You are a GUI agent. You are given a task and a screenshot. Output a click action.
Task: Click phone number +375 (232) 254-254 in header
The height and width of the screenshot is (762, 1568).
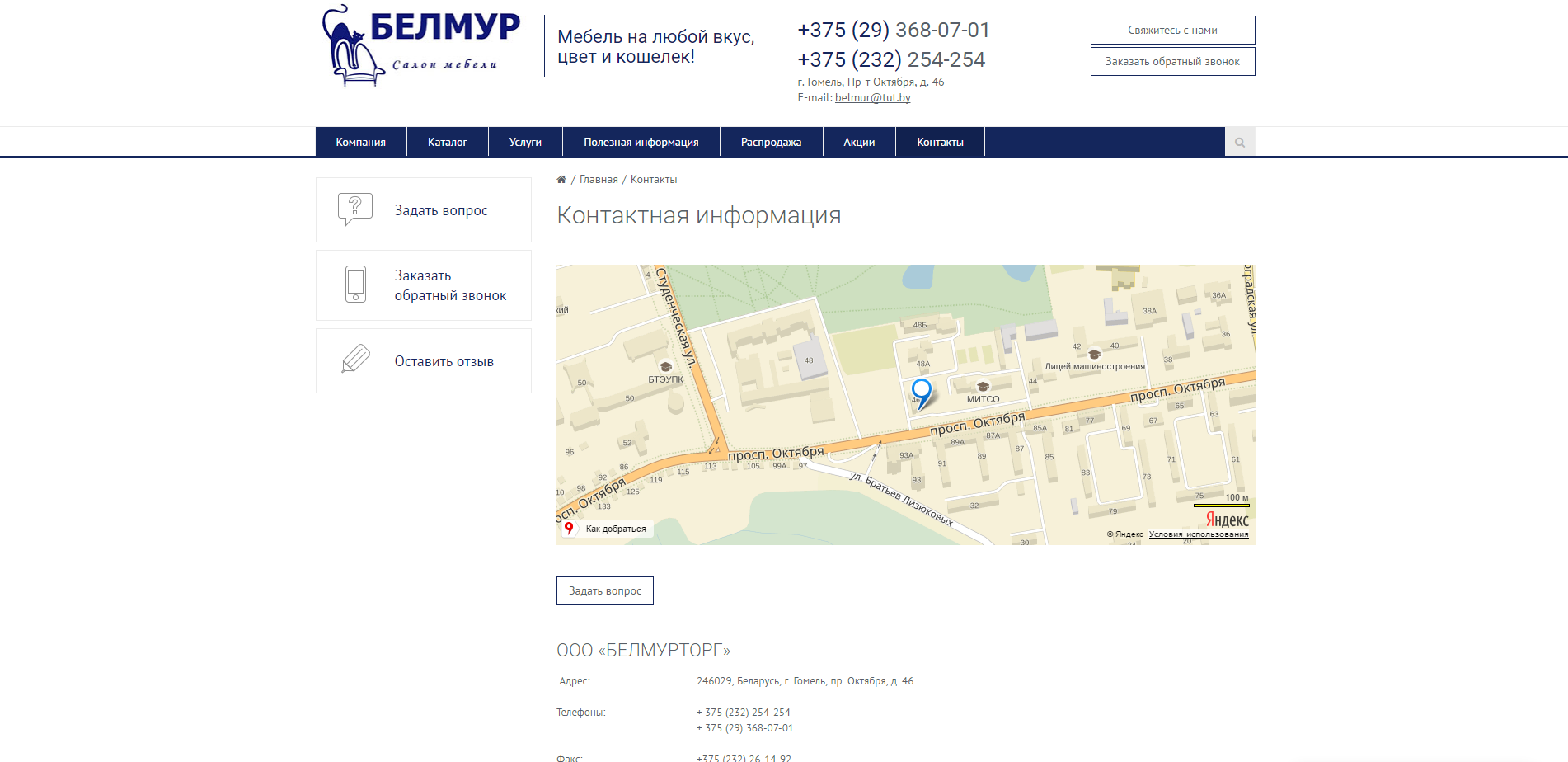(891, 60)
